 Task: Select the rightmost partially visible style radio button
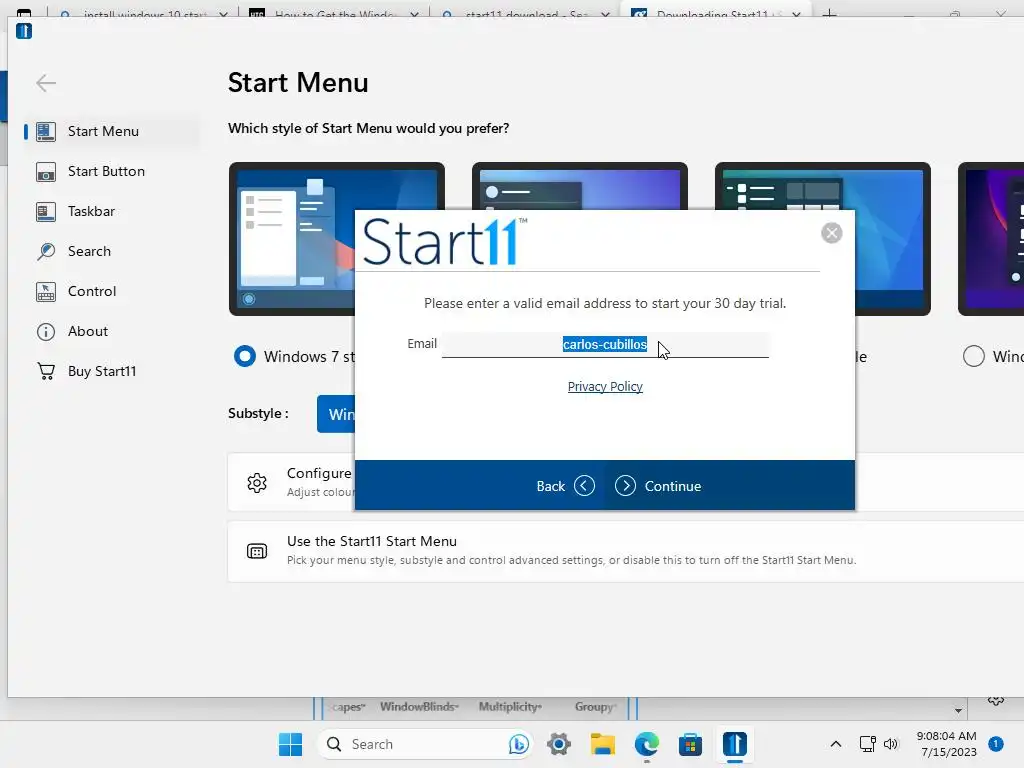point(974,356)
